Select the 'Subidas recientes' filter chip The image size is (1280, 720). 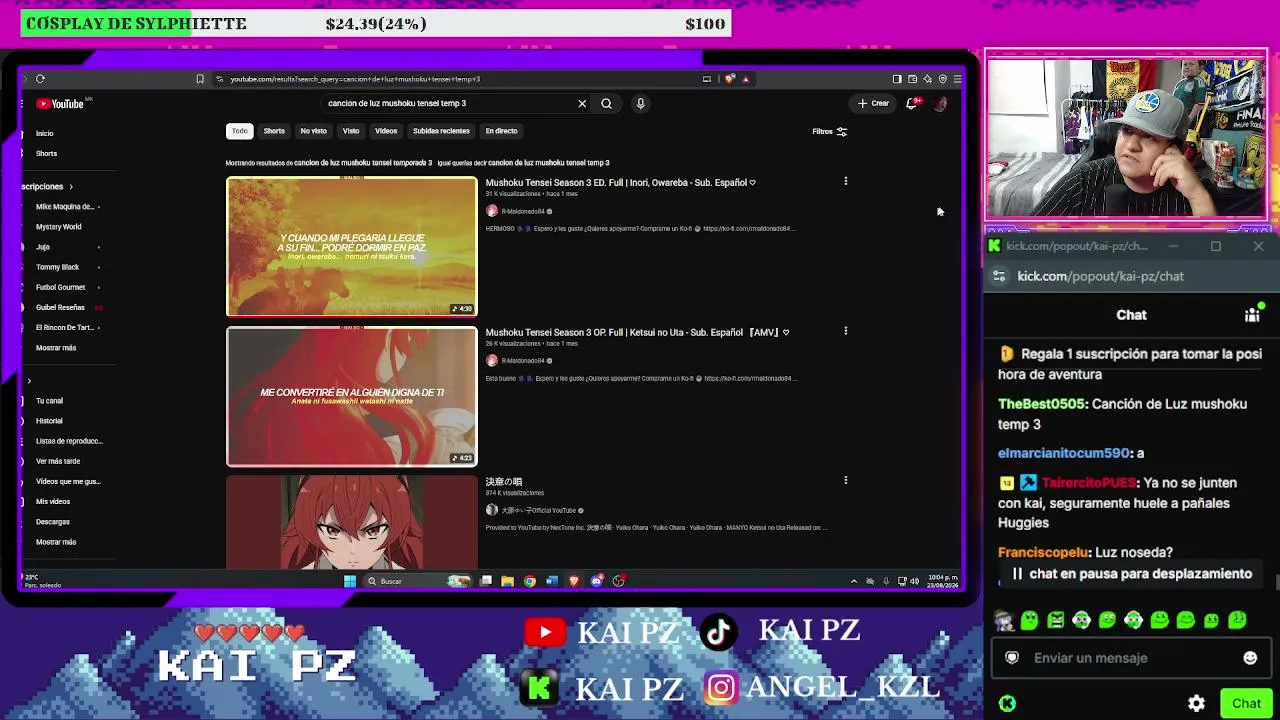pyautogui.click(x=441, y=131)
